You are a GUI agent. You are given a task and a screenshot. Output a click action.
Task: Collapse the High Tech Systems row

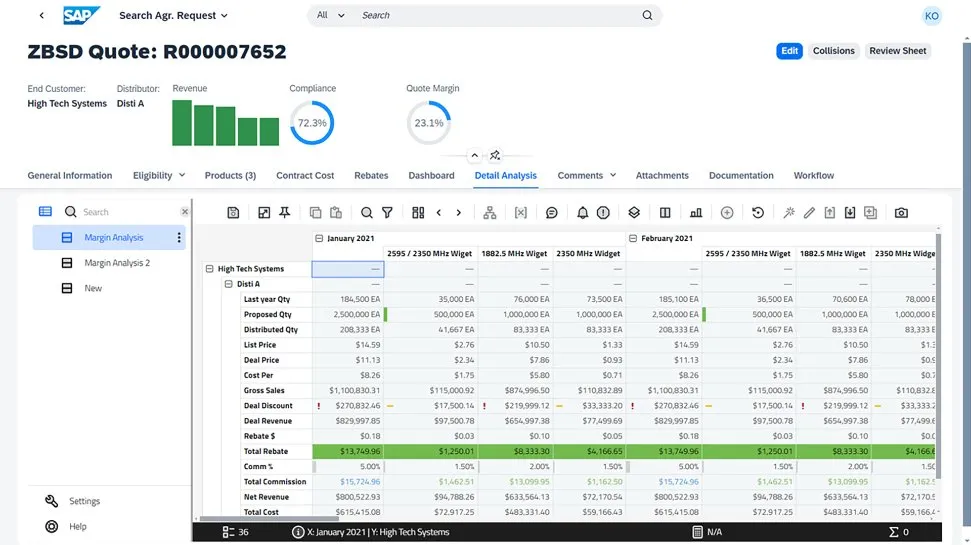(210, 269)
